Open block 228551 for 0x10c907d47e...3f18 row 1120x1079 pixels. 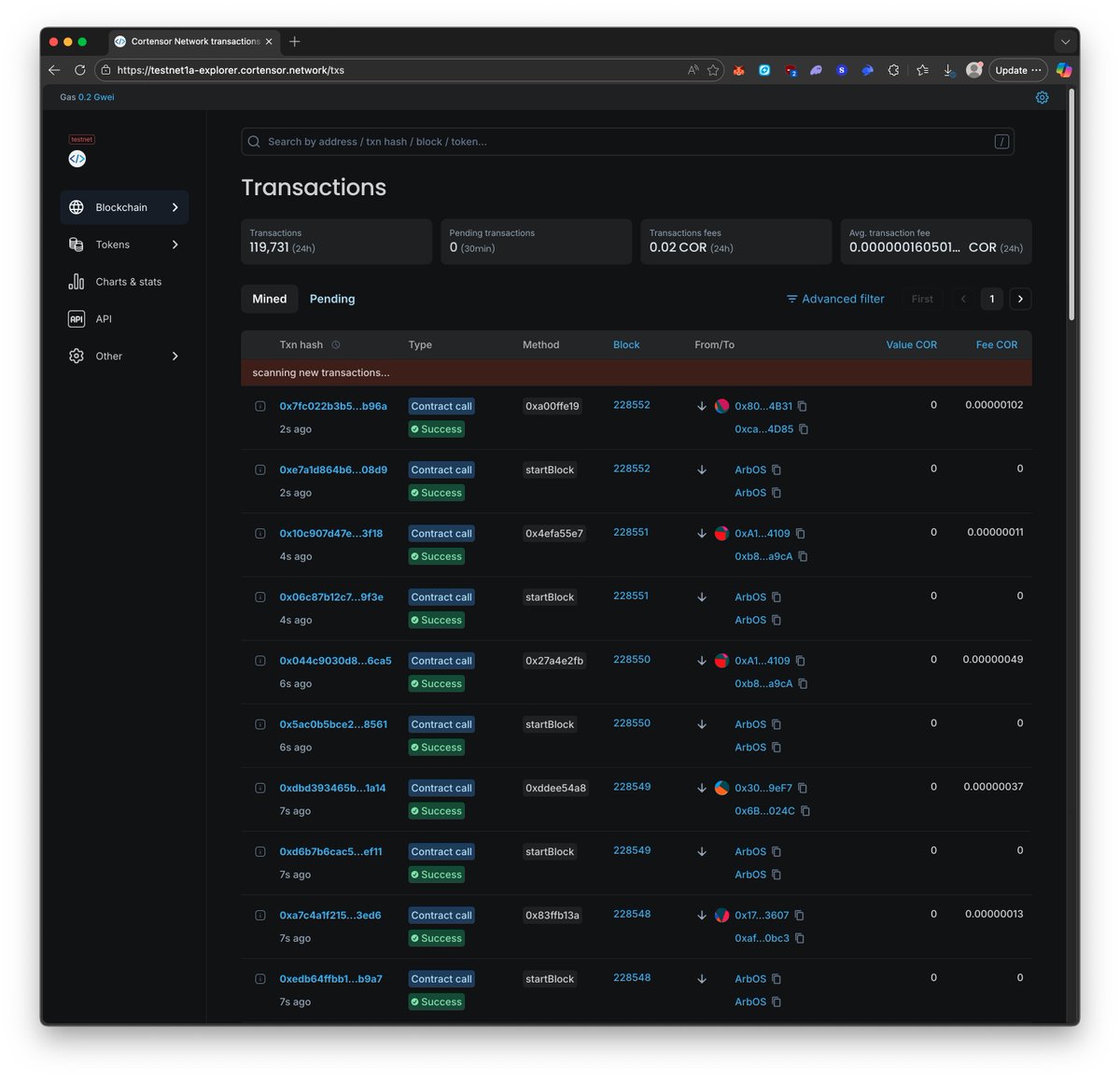(631, 532)
